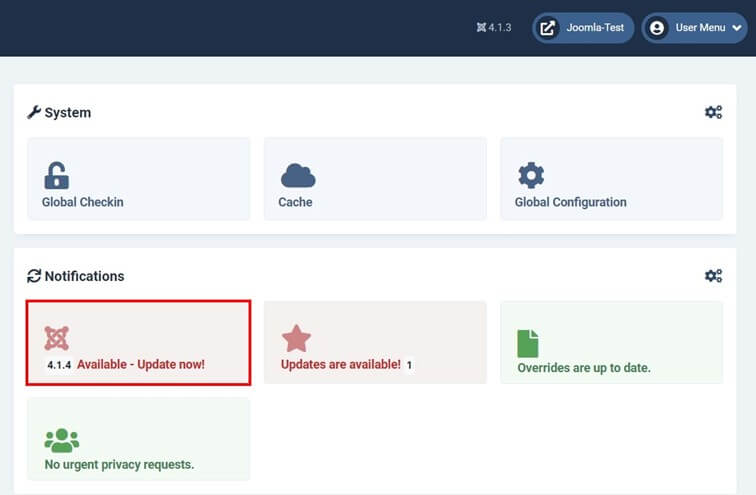The image size is (756, 495).
Task: Open Notifications module settings gear icon
Action: point(713,276)
